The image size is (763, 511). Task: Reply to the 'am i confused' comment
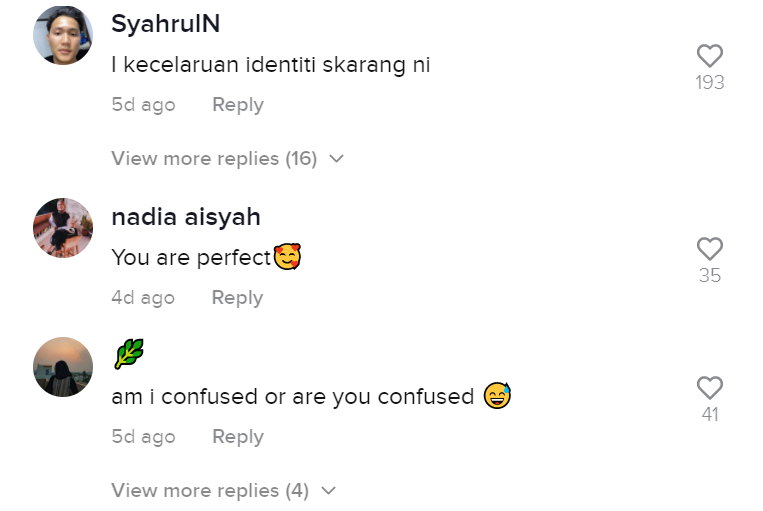click(237, 437)
